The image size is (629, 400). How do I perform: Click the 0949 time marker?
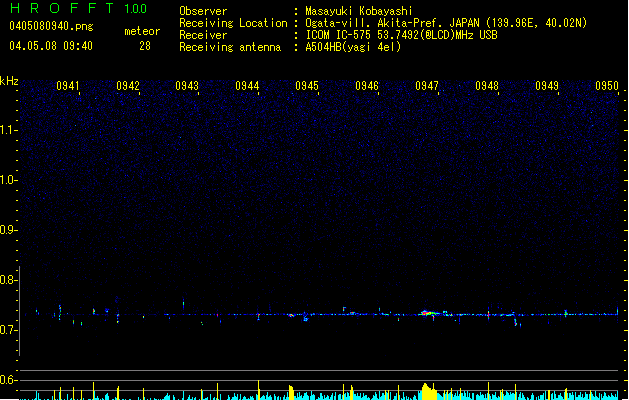[x=547, y=86]
